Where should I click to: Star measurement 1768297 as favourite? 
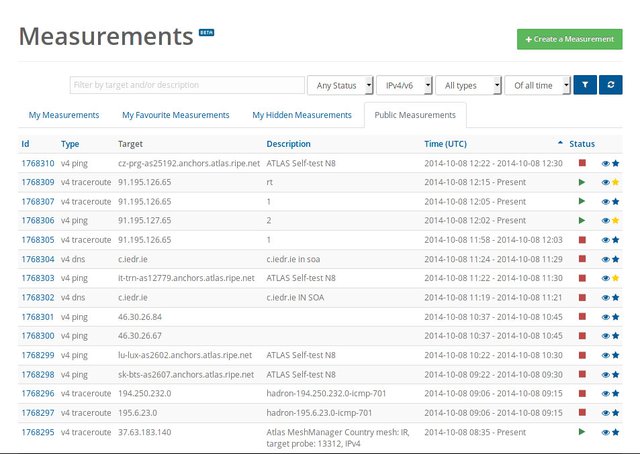tap(616, 413)
